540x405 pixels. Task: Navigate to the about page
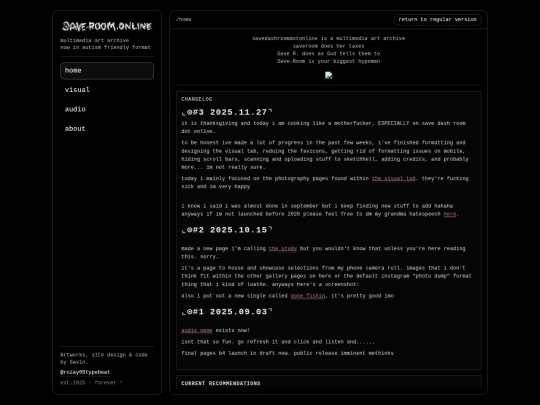(x=75, y=129)
